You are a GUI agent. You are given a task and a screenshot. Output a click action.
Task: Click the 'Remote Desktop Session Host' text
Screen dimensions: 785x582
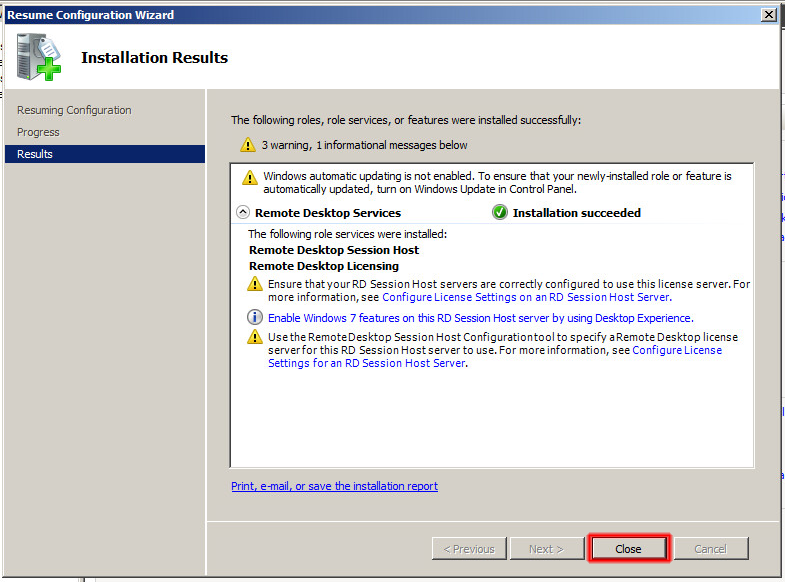pyautogui.click(x=334, y=250)
